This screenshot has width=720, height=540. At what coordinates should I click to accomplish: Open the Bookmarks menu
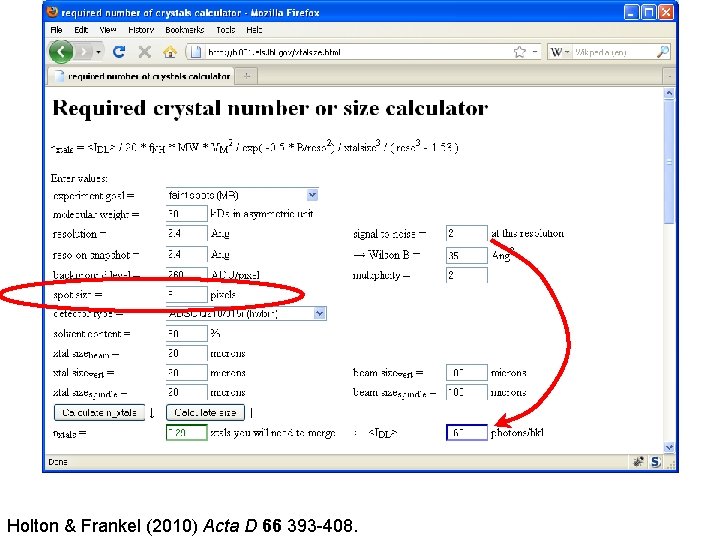coord(185,30)
